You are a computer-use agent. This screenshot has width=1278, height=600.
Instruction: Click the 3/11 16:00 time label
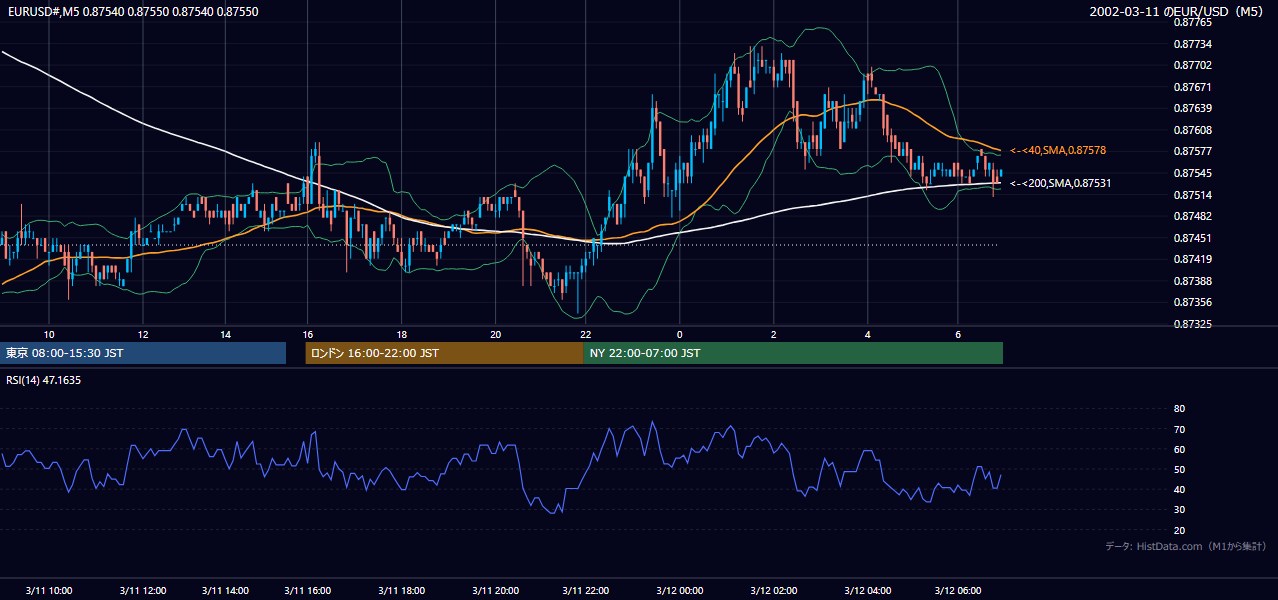tap(308, 590)
